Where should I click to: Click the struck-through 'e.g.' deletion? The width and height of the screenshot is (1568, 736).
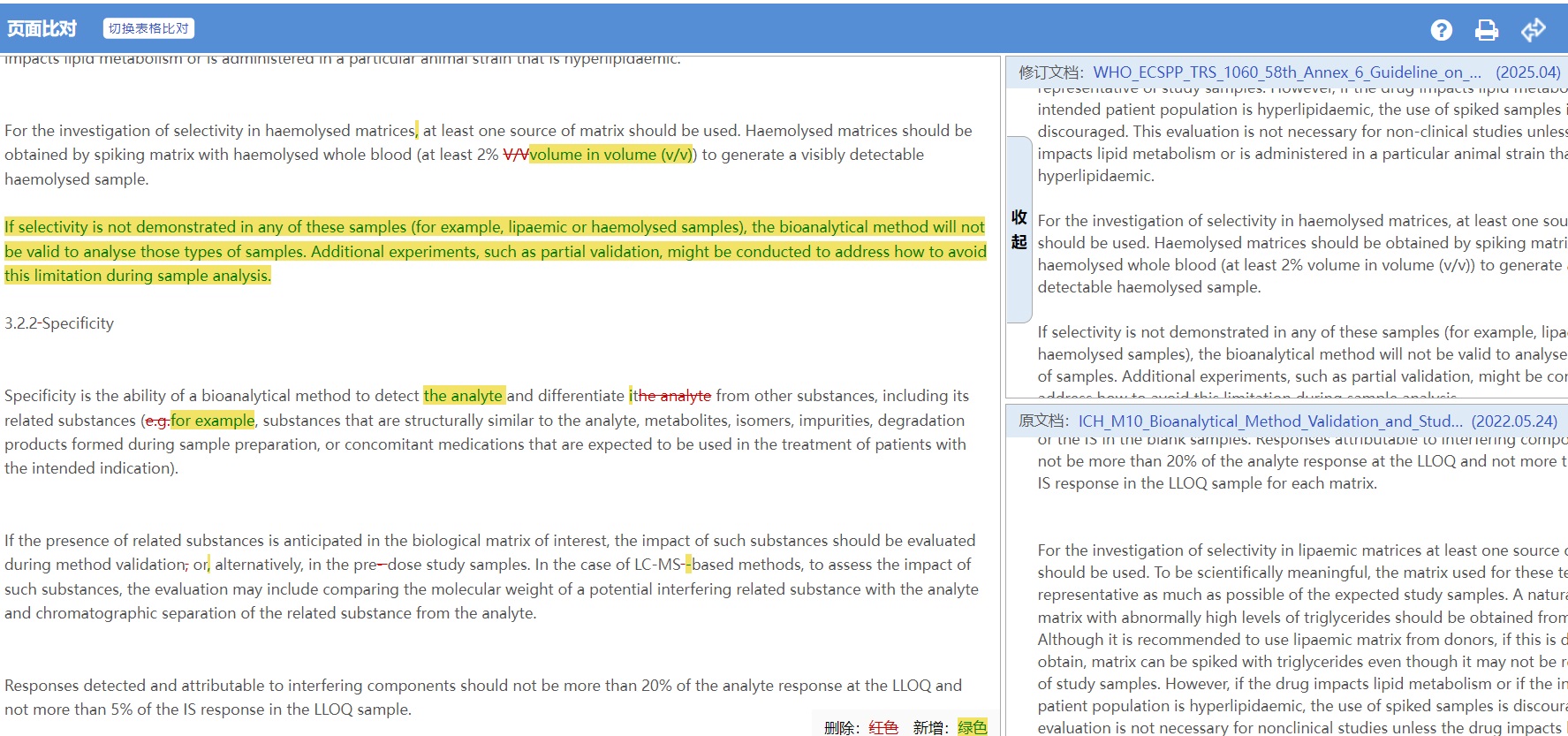tap(157, 421)
